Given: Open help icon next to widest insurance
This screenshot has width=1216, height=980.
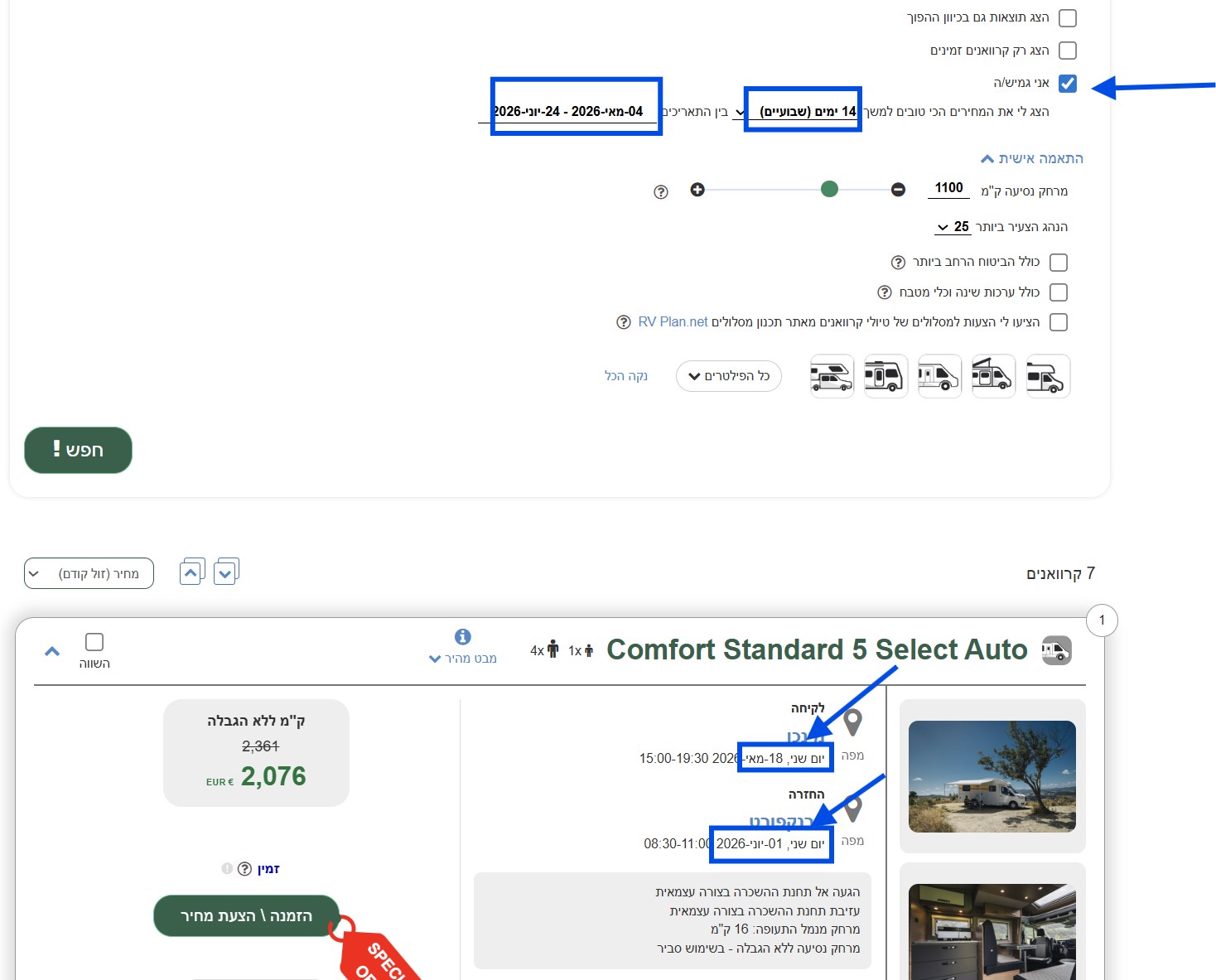Looking at the screenshot, I should [x=898, y=263].
